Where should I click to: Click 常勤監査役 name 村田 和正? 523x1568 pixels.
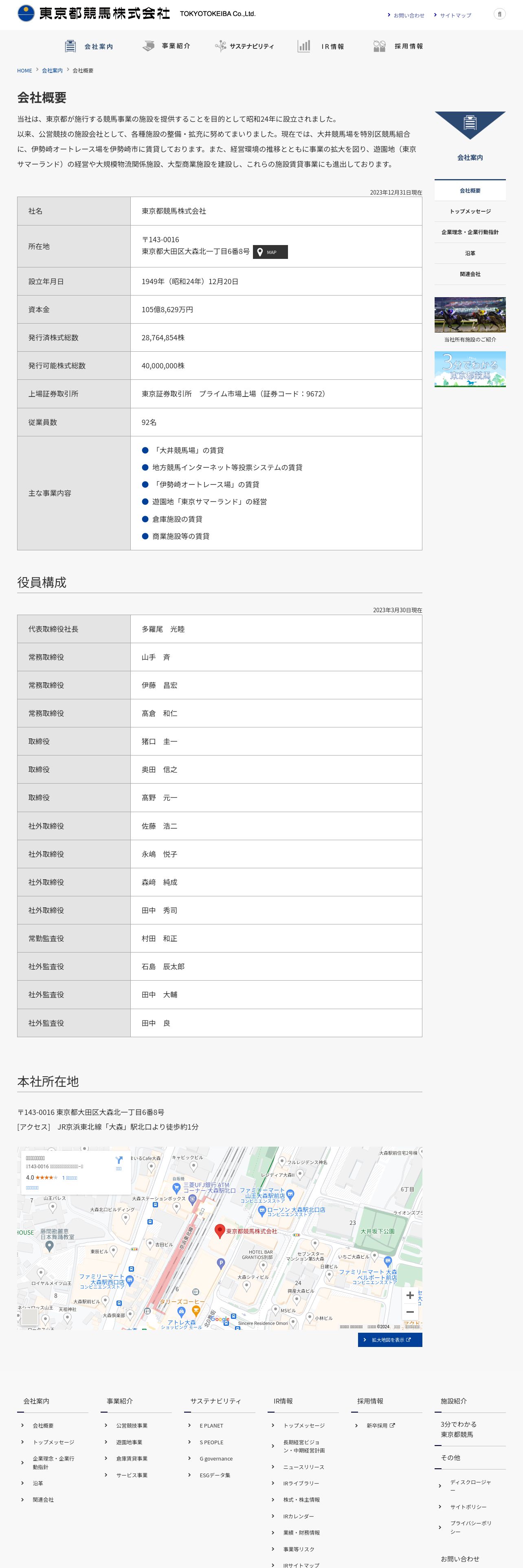click(160, 938)
